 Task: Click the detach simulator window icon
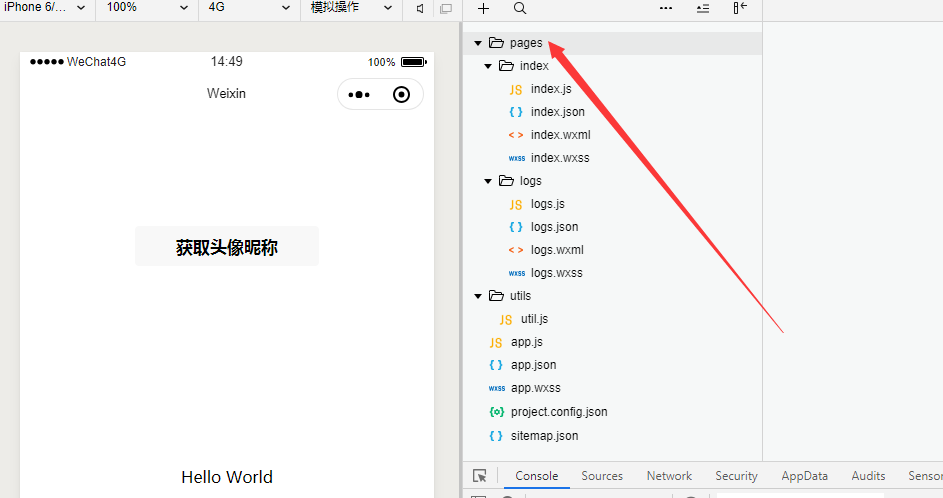point(446,8)
